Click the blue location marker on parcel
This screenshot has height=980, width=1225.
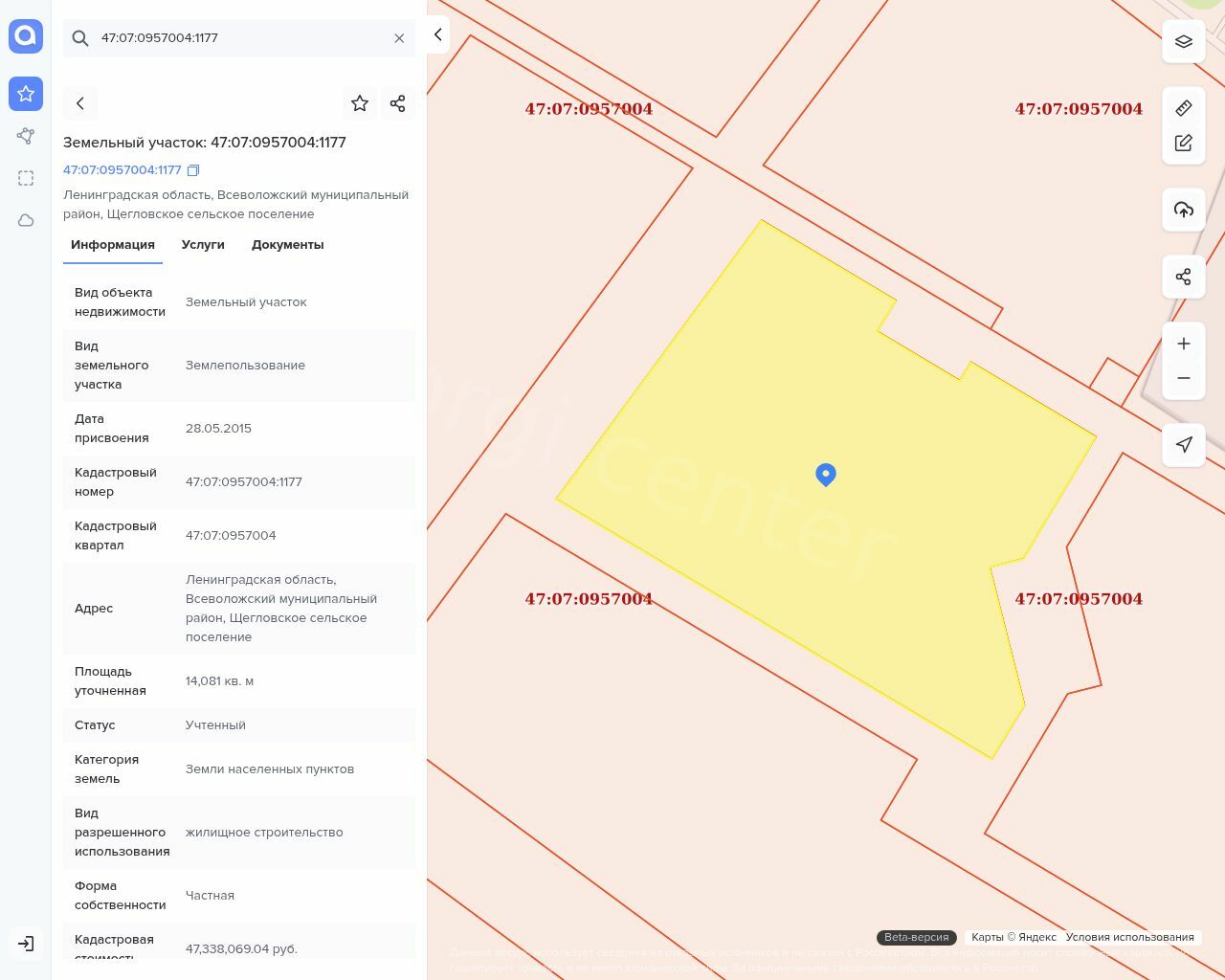coord(826,474)
